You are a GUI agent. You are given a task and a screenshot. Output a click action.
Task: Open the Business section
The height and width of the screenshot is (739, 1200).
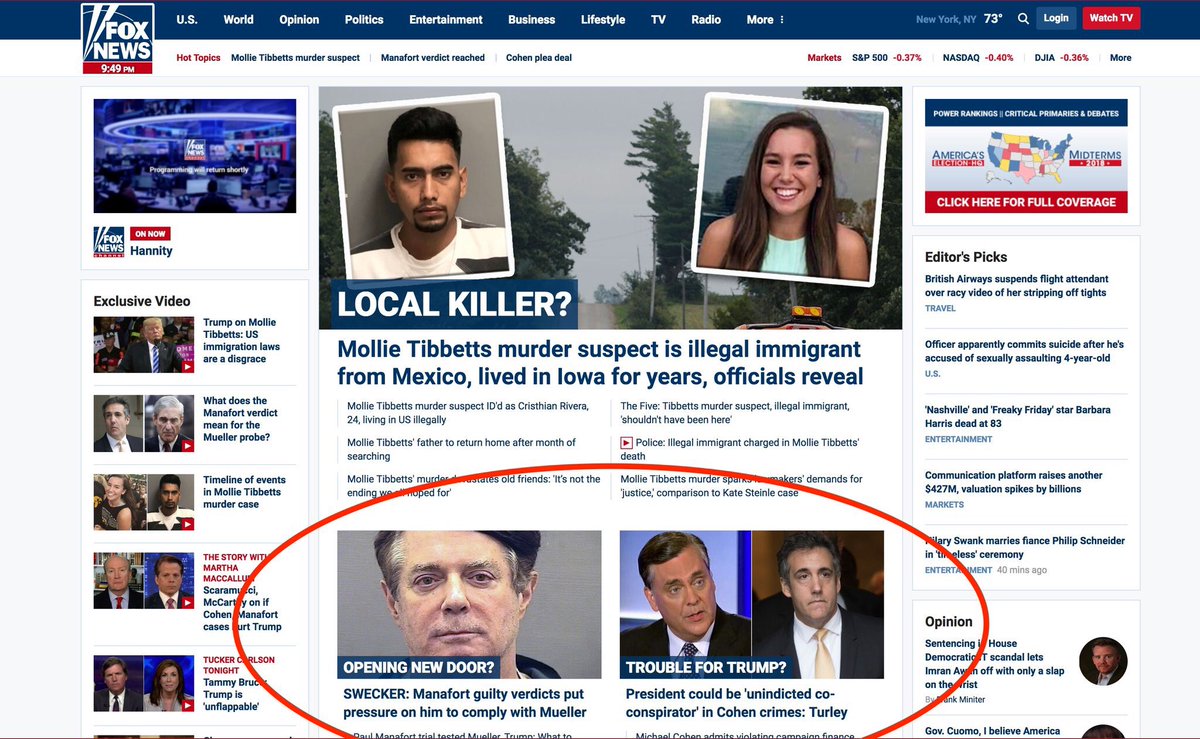(x=531, y=19)
